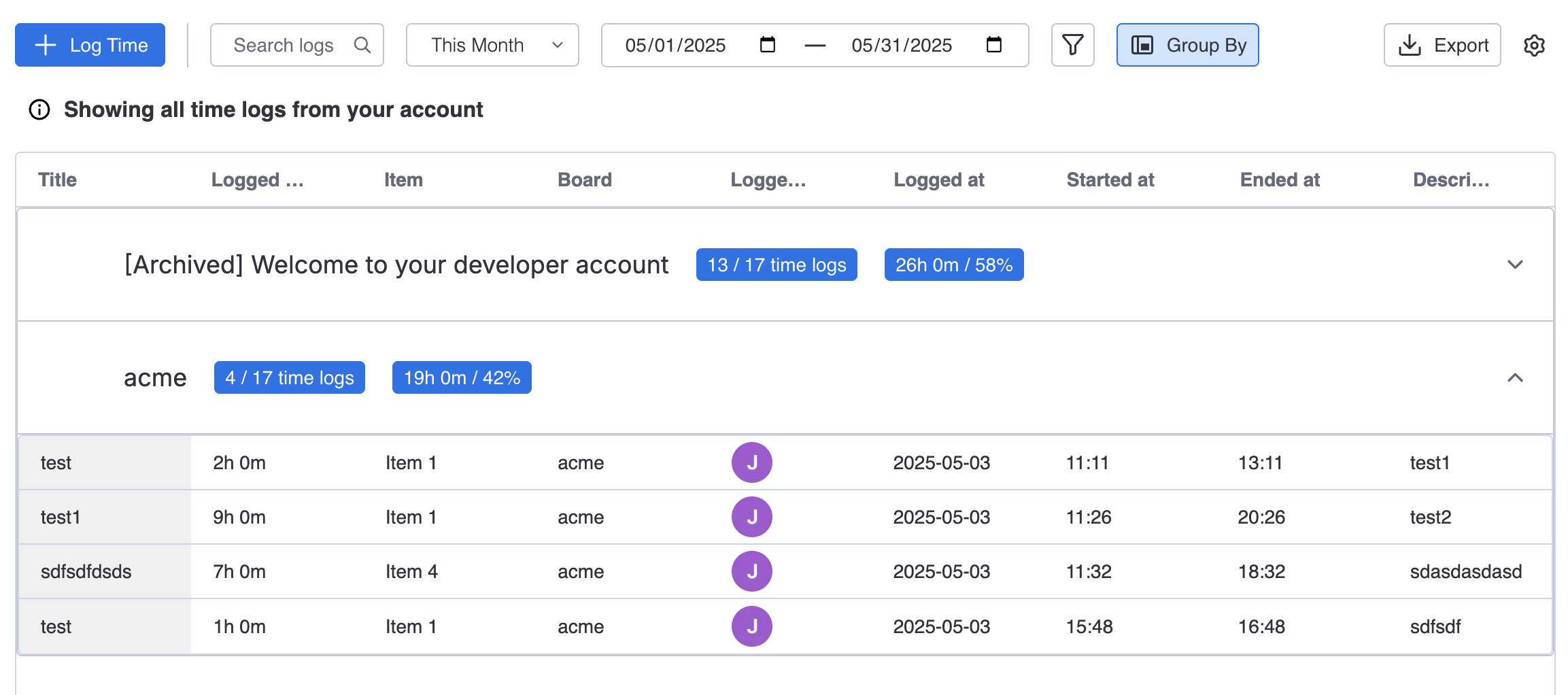
Task: Click user avatar J in 9h 0m row
Action: tap(752, 517)
